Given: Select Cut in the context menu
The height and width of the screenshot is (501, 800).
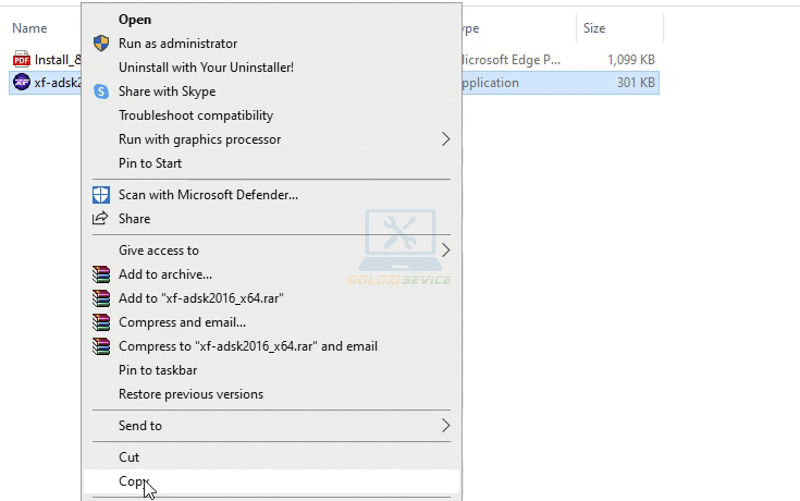Looking at the screenshot, I should coord(129,457).
